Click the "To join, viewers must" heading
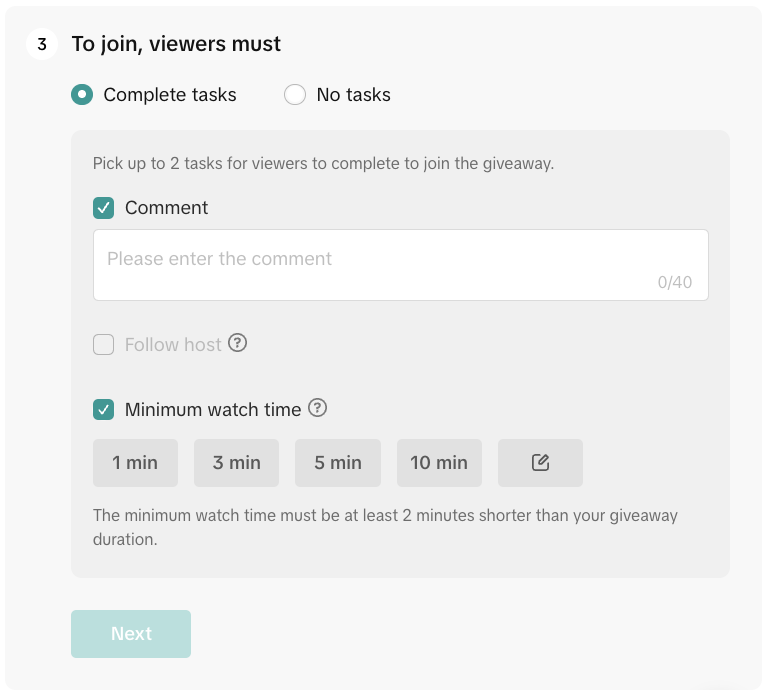 pos(176,45)
